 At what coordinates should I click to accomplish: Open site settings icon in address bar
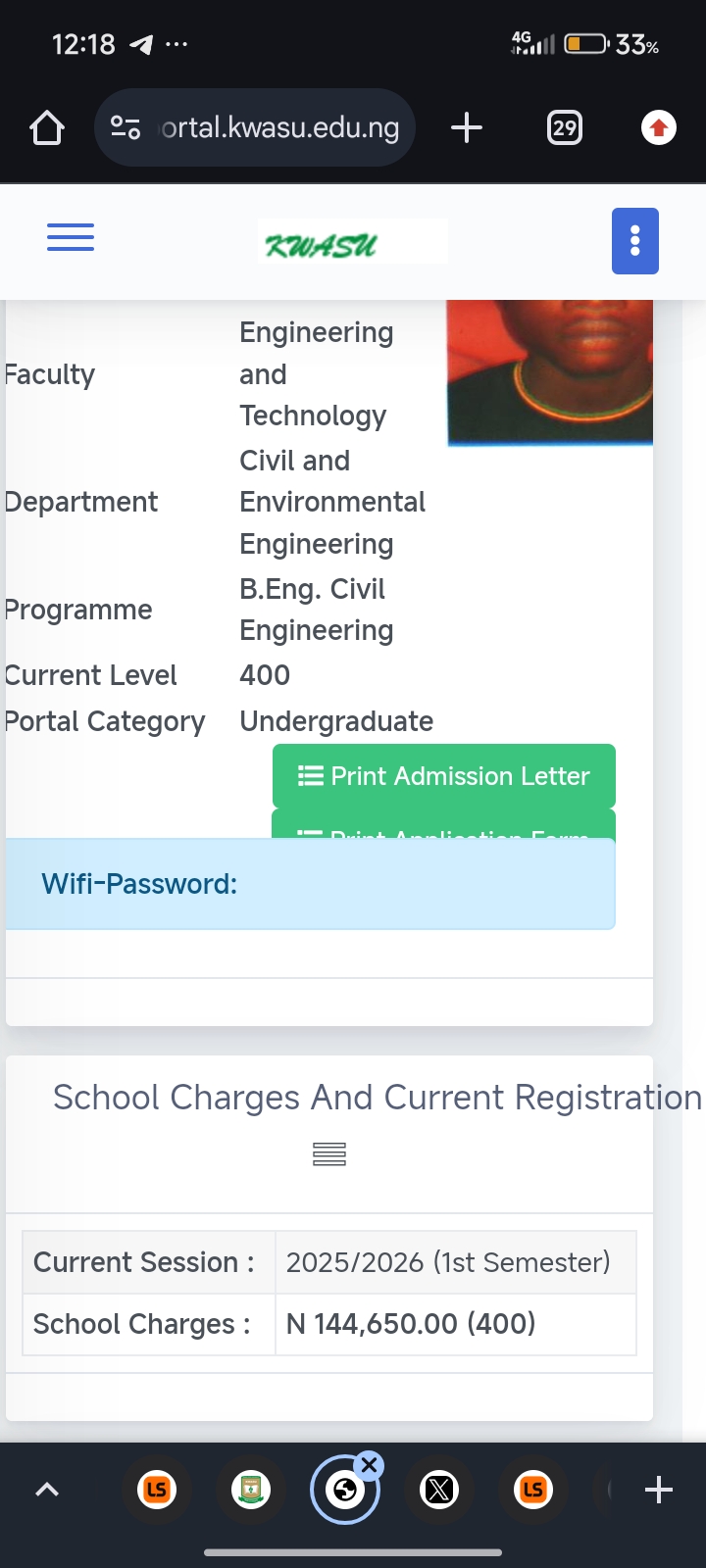(126, 128)
